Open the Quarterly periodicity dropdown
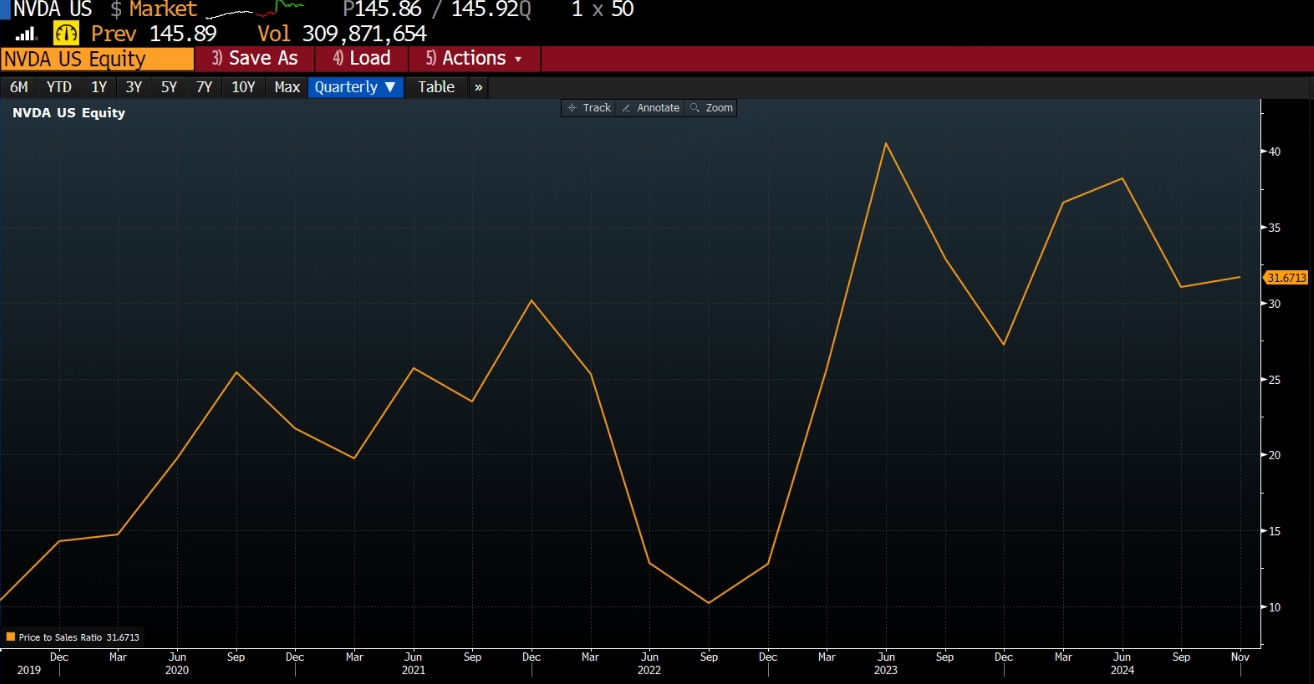 click(x=355, y=87)
